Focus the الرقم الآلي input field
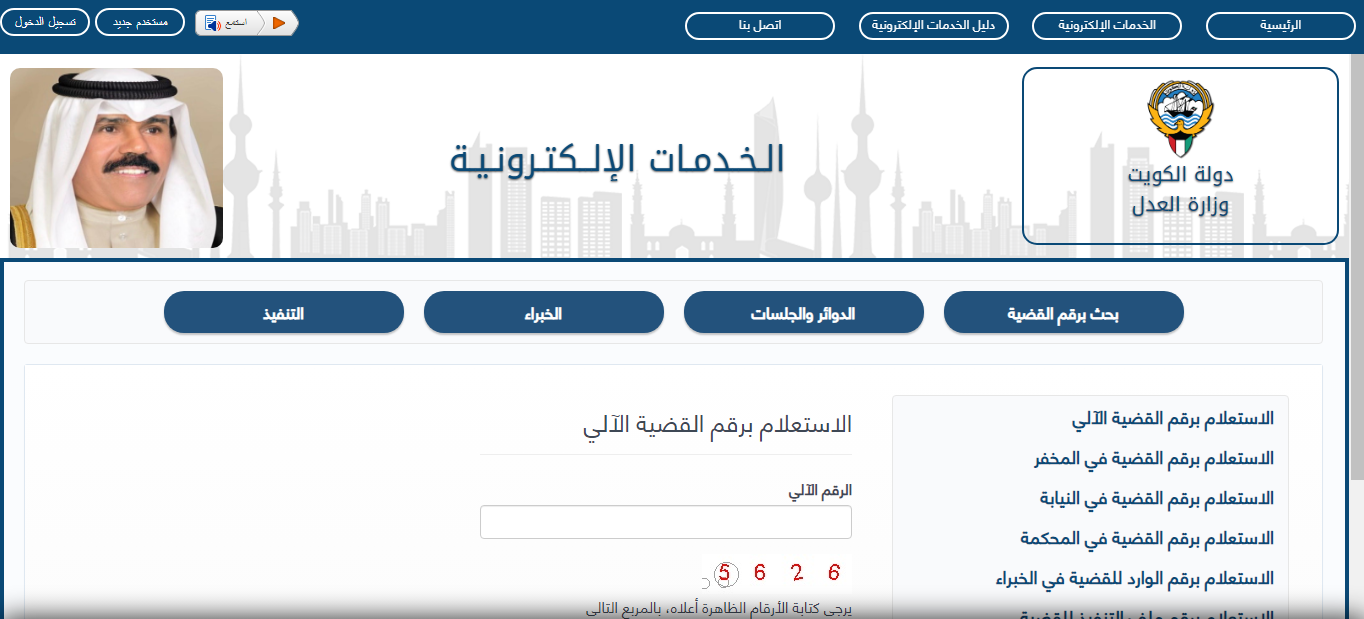The image size is (1364, 619). coord(666,522)
